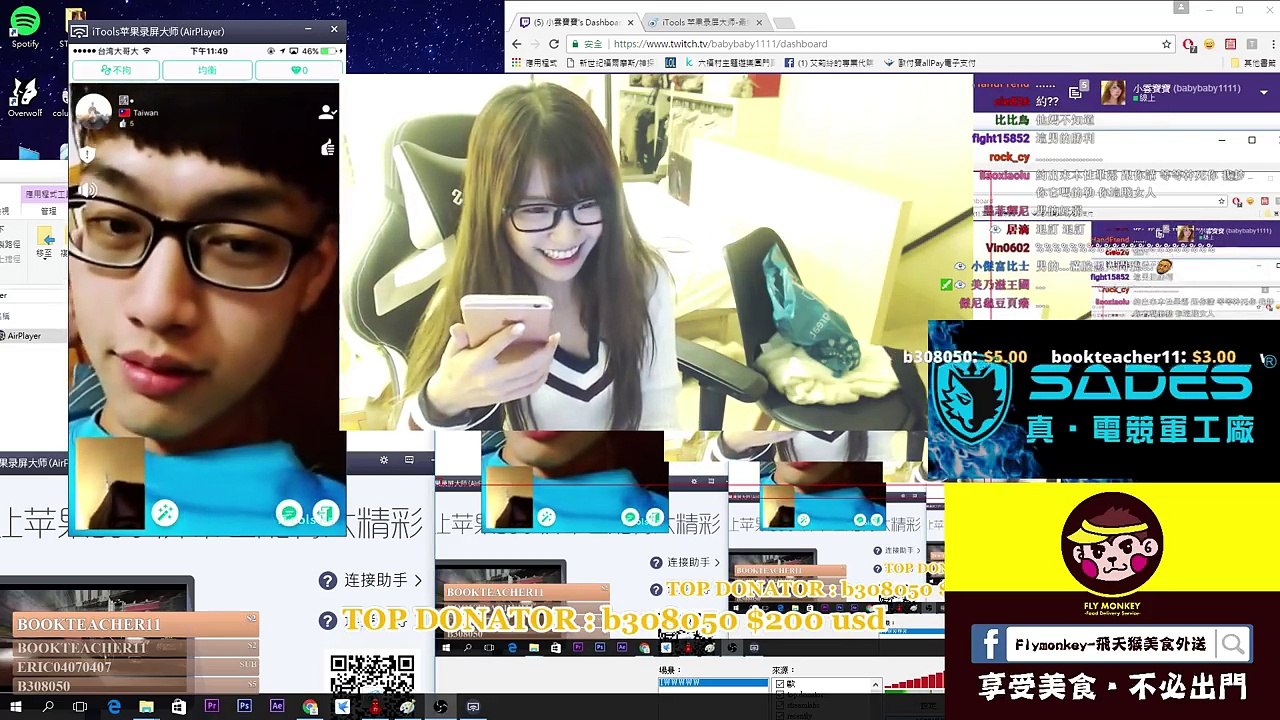Open the caller profile avatar in AirPlayer

[x=94, y=111]
